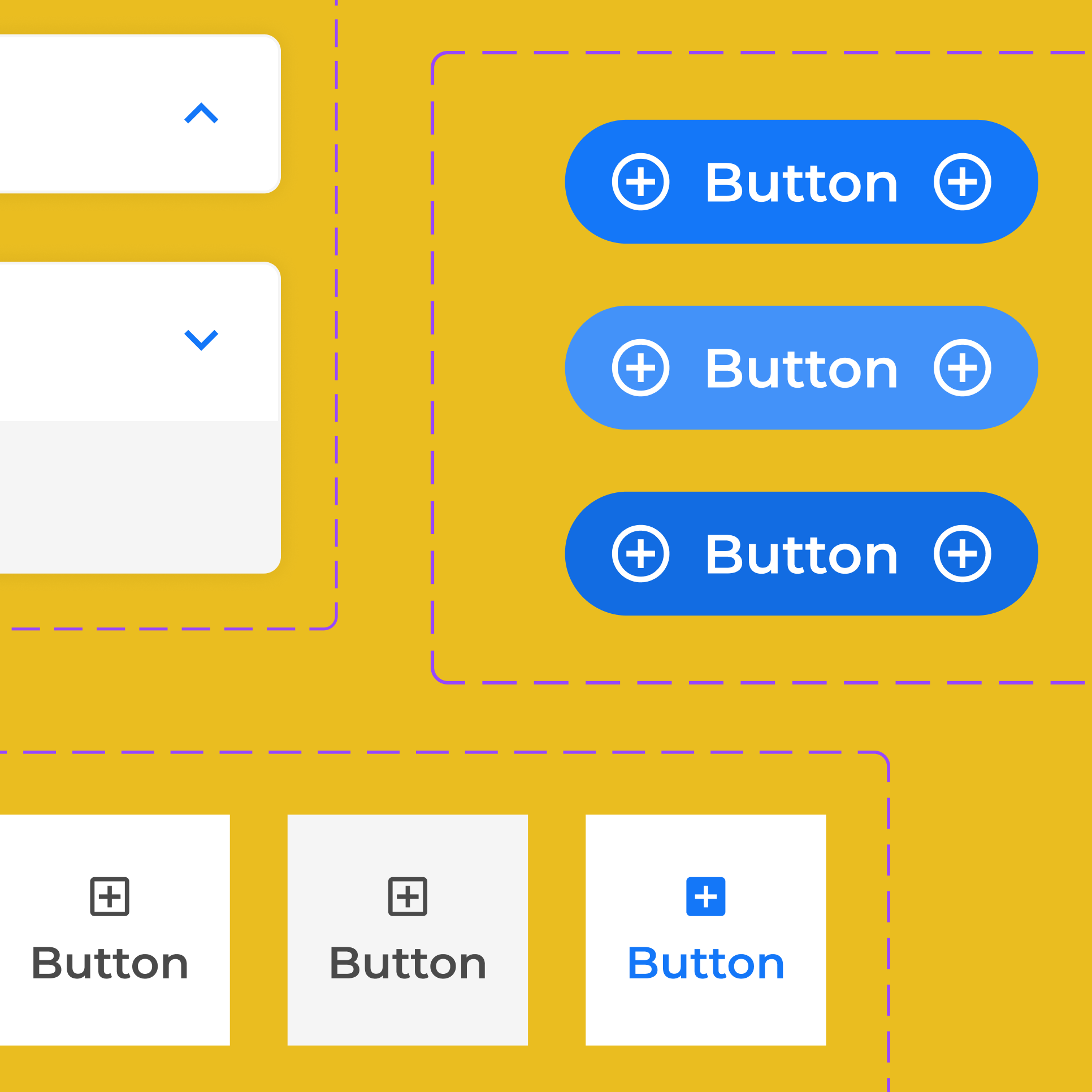The height and width of the screenshot is (1092, 1092).
Task: Click right plus-circle icon on light-blue middle button
Action: pyautogui.click(x=962, y=368)
